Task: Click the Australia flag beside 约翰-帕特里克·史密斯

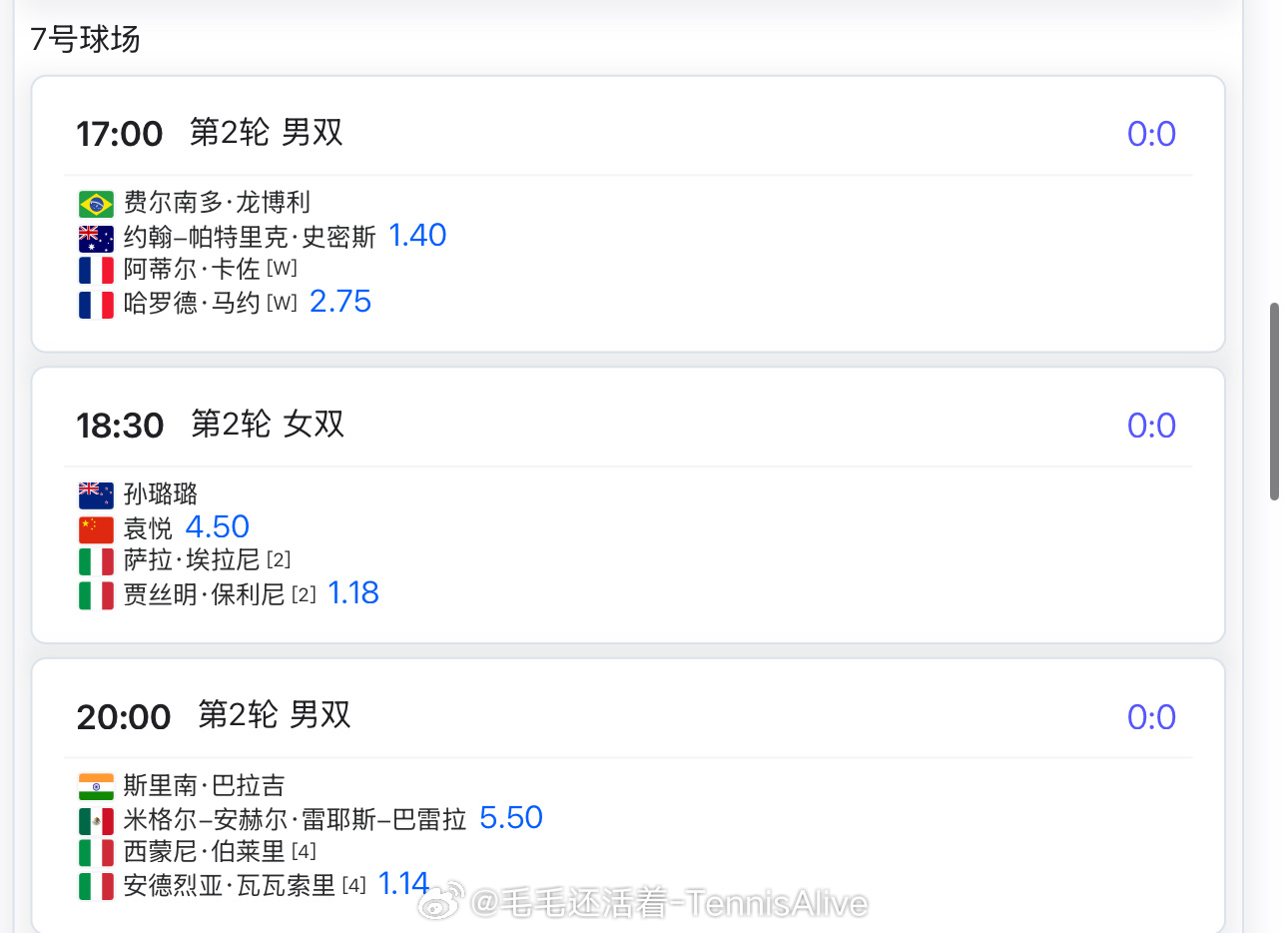Action: (96, 239)
